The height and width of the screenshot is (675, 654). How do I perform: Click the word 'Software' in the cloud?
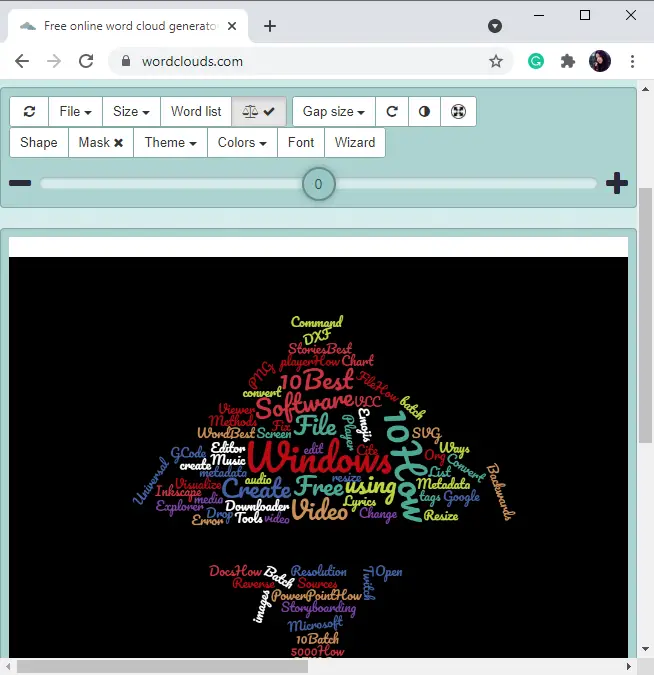point(304,406)
